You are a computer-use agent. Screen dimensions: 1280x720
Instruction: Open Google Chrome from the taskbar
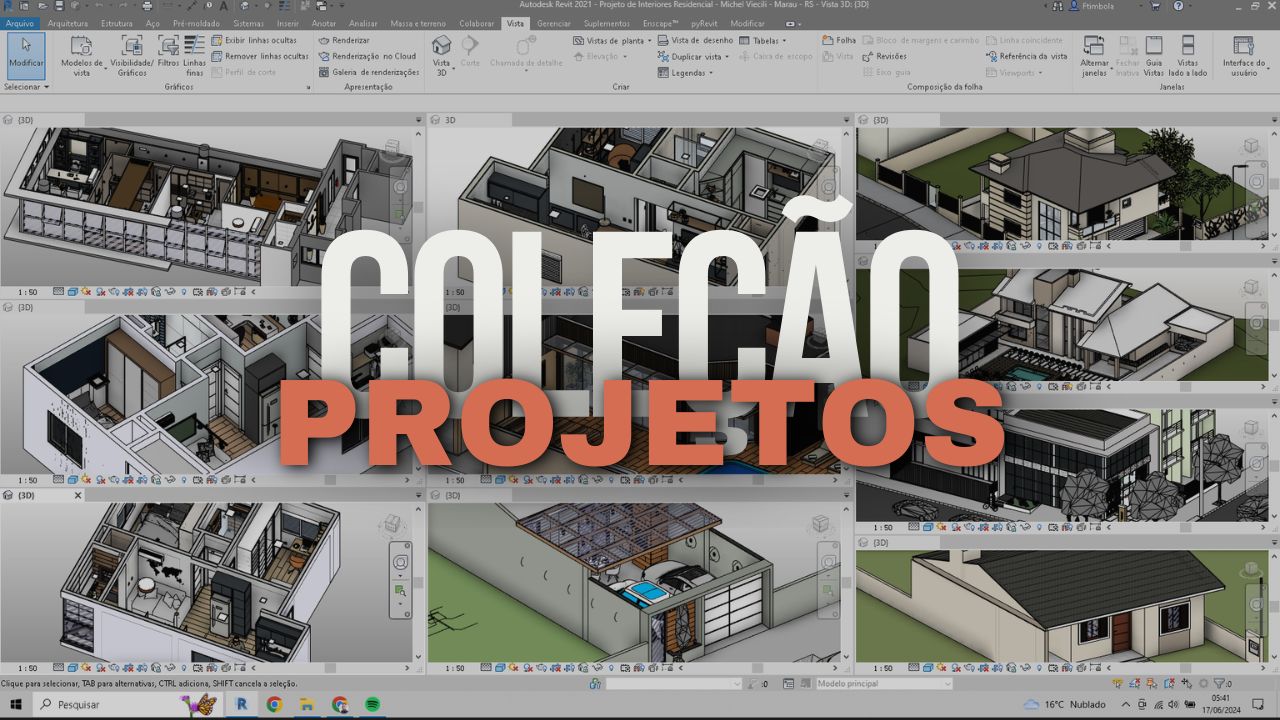point(274,704)
